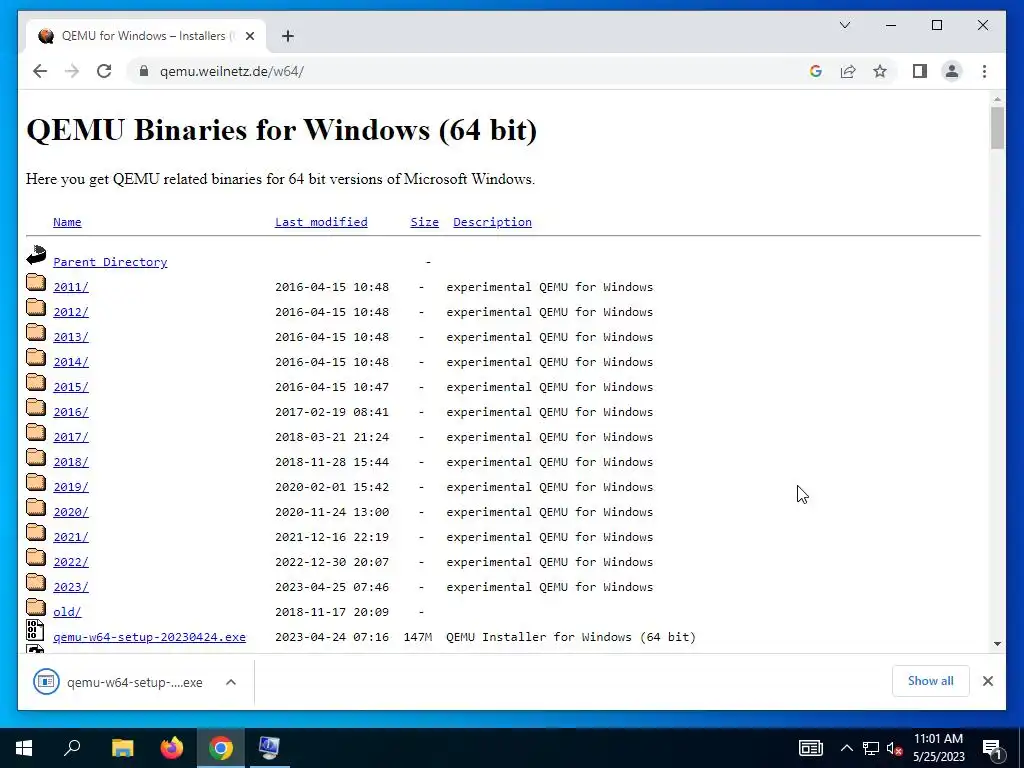Open the 2022/ folder link

tap(71, 562)
